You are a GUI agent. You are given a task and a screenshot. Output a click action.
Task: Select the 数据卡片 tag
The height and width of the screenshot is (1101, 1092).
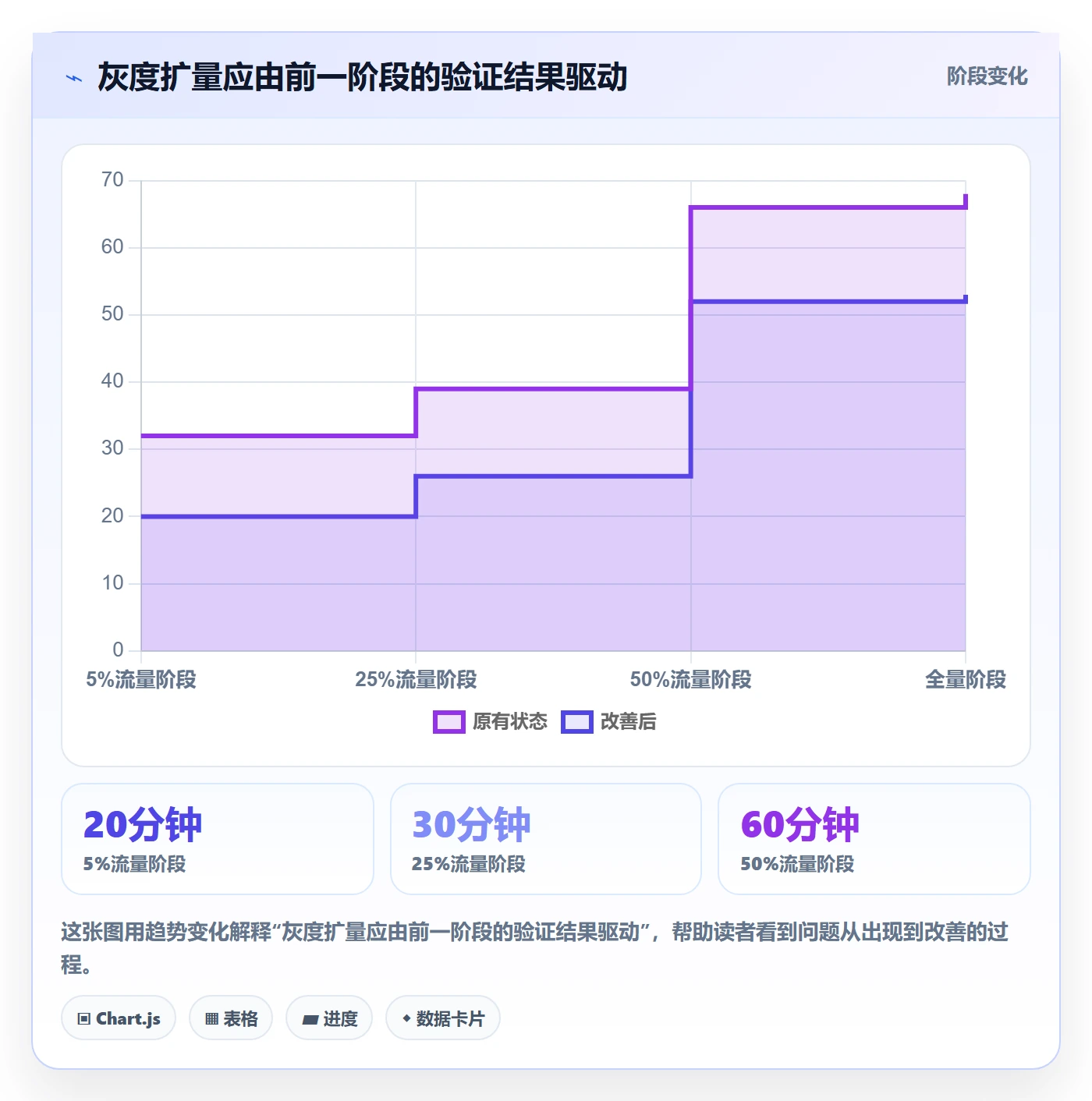(443, 1018)
